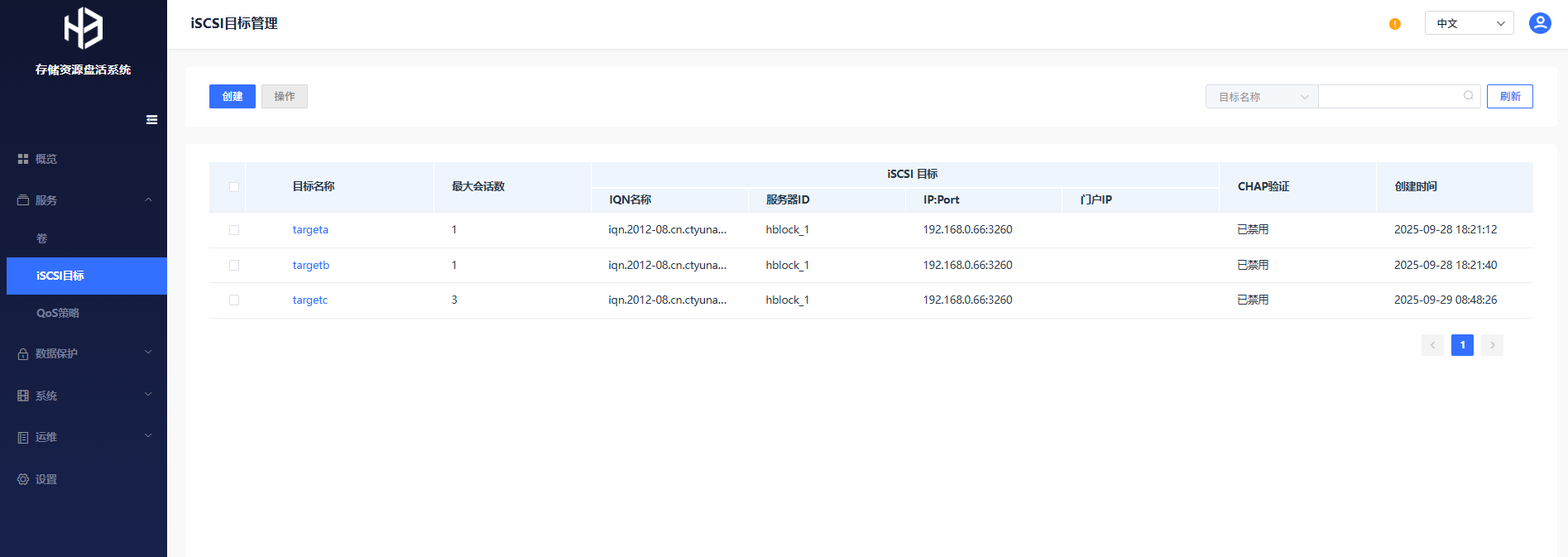Toggle the select-all header checkbox
Screen dimensions: 1568x557
pos(234,187)
